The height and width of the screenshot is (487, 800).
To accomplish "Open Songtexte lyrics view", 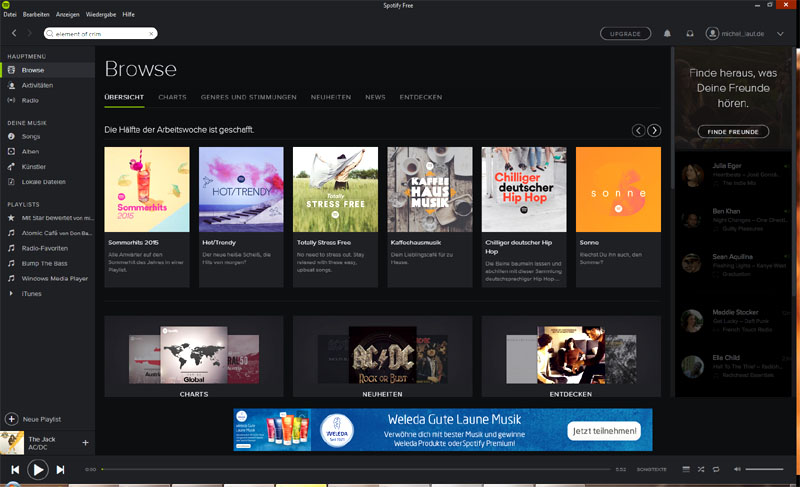I will 652,469.
